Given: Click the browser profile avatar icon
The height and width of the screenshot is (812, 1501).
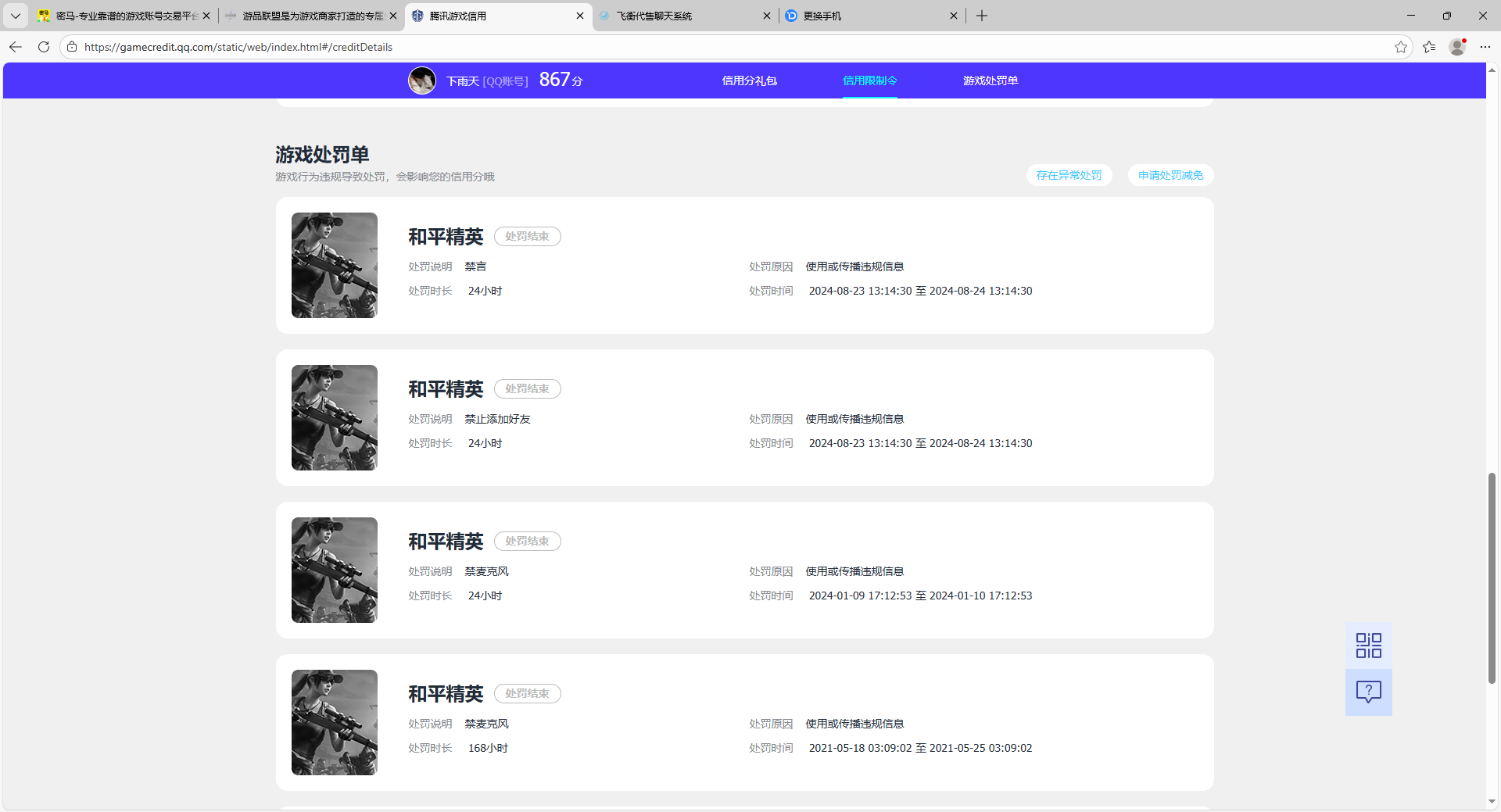Looking at the screenshot, I should click(1457, 47).
